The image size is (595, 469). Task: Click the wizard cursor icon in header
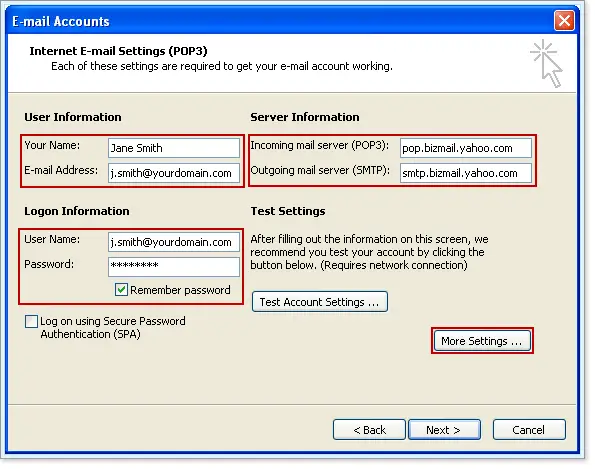pyautogui.click(x=546, y=63)
